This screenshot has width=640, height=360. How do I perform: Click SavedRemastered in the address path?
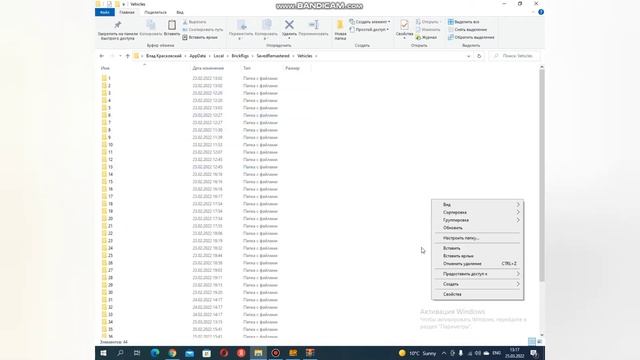273,56
